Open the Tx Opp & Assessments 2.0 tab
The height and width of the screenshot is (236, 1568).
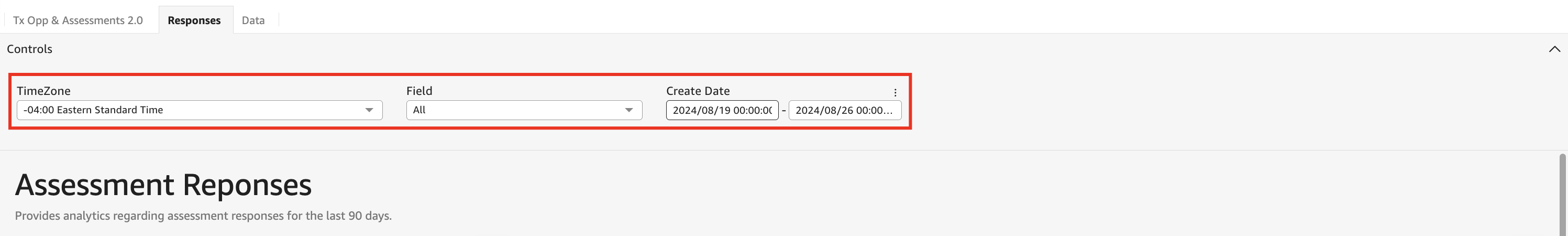78,20
